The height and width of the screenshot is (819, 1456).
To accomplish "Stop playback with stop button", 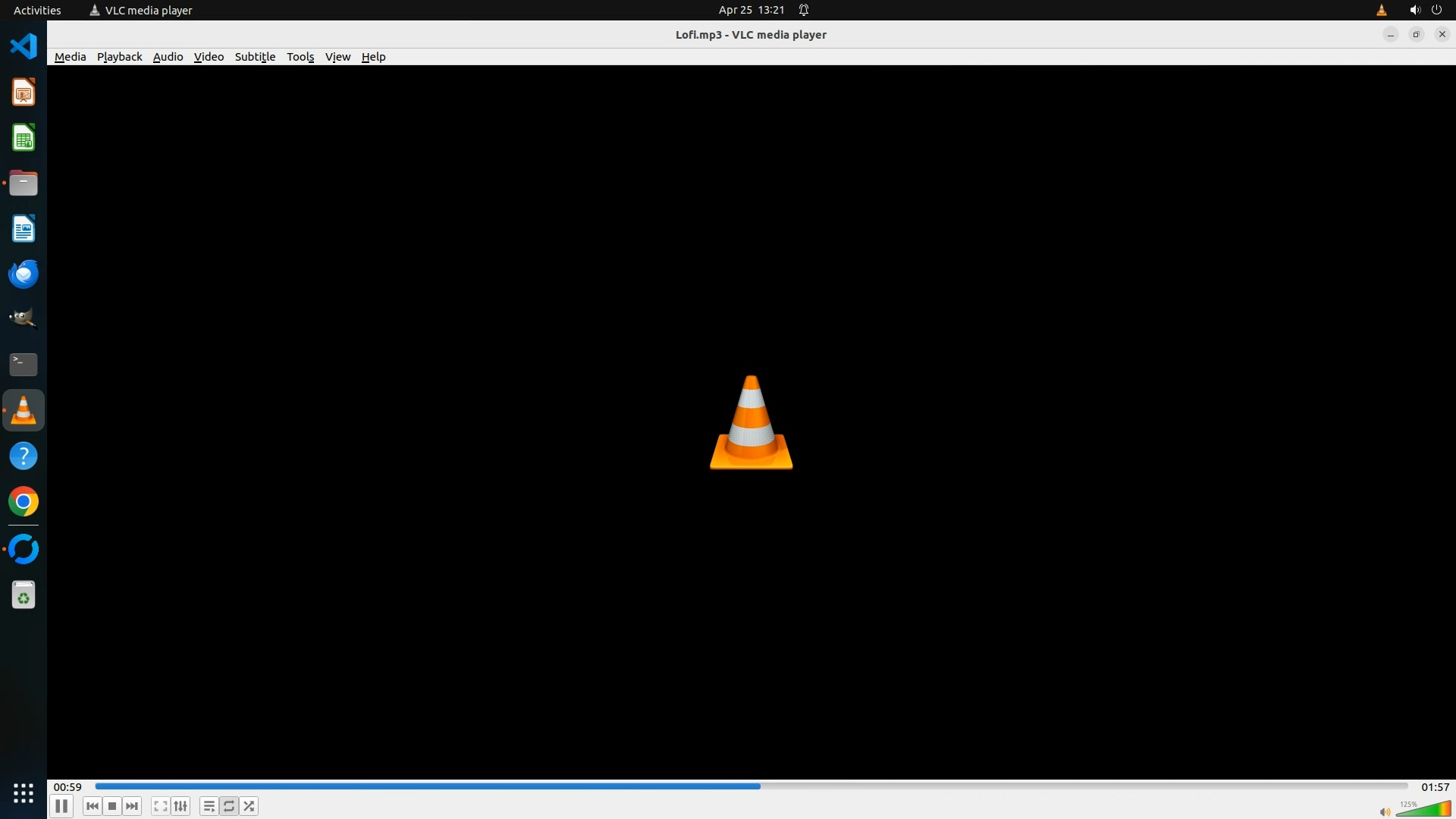I will click(112, 806).
